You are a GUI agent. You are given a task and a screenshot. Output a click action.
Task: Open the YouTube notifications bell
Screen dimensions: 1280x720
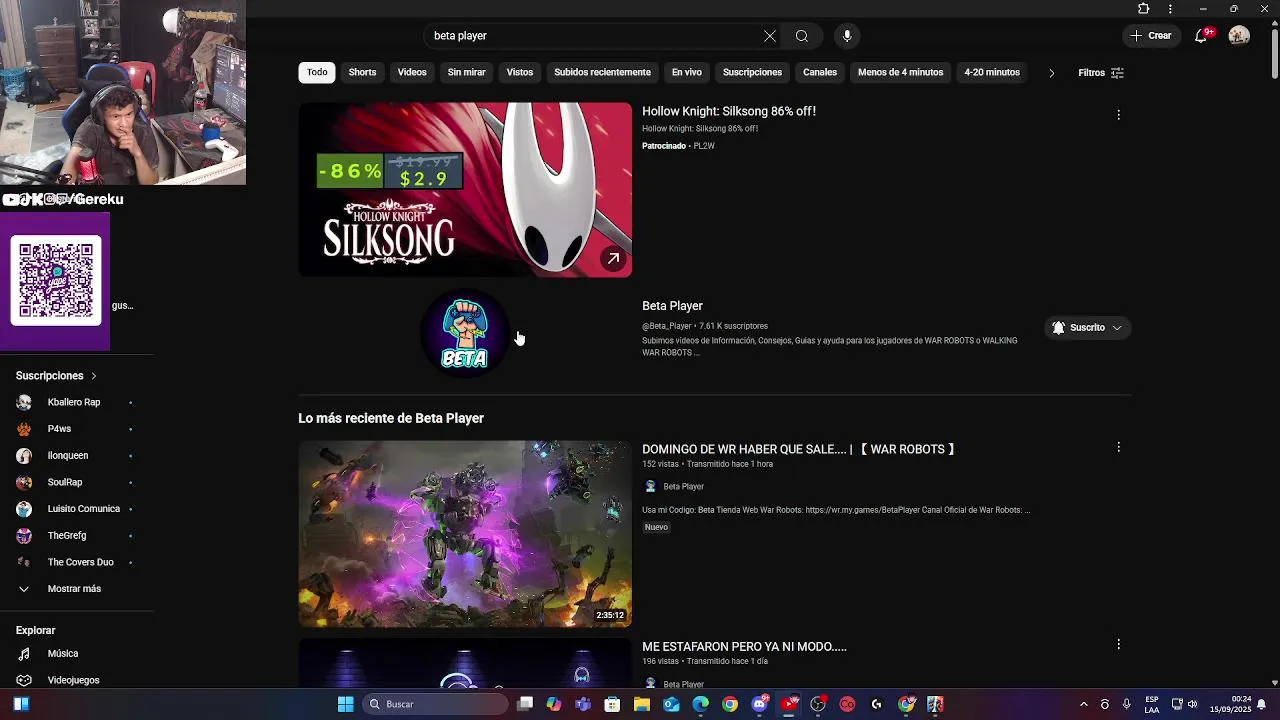pyautogui.click(x=1201, y=36)
